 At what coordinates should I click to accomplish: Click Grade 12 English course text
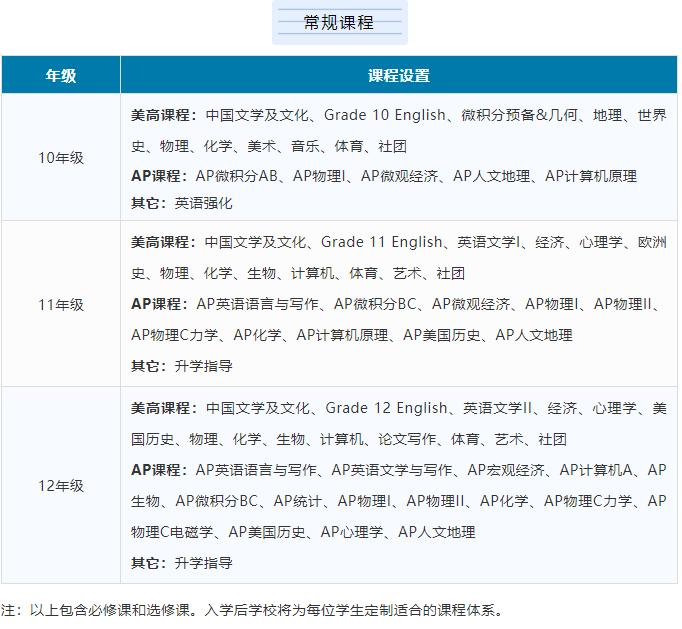pyautogui.click(x=387, y=408)
